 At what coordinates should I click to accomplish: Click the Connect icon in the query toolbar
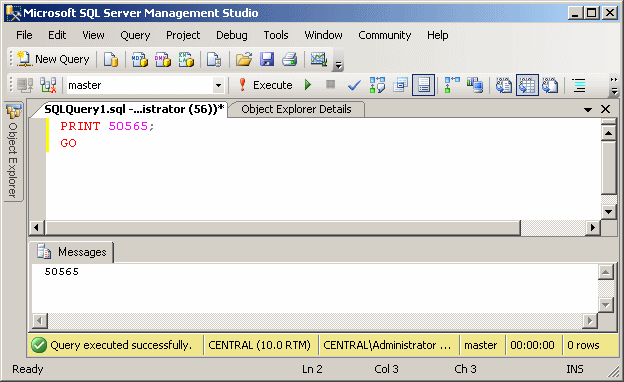pos(25,85)
